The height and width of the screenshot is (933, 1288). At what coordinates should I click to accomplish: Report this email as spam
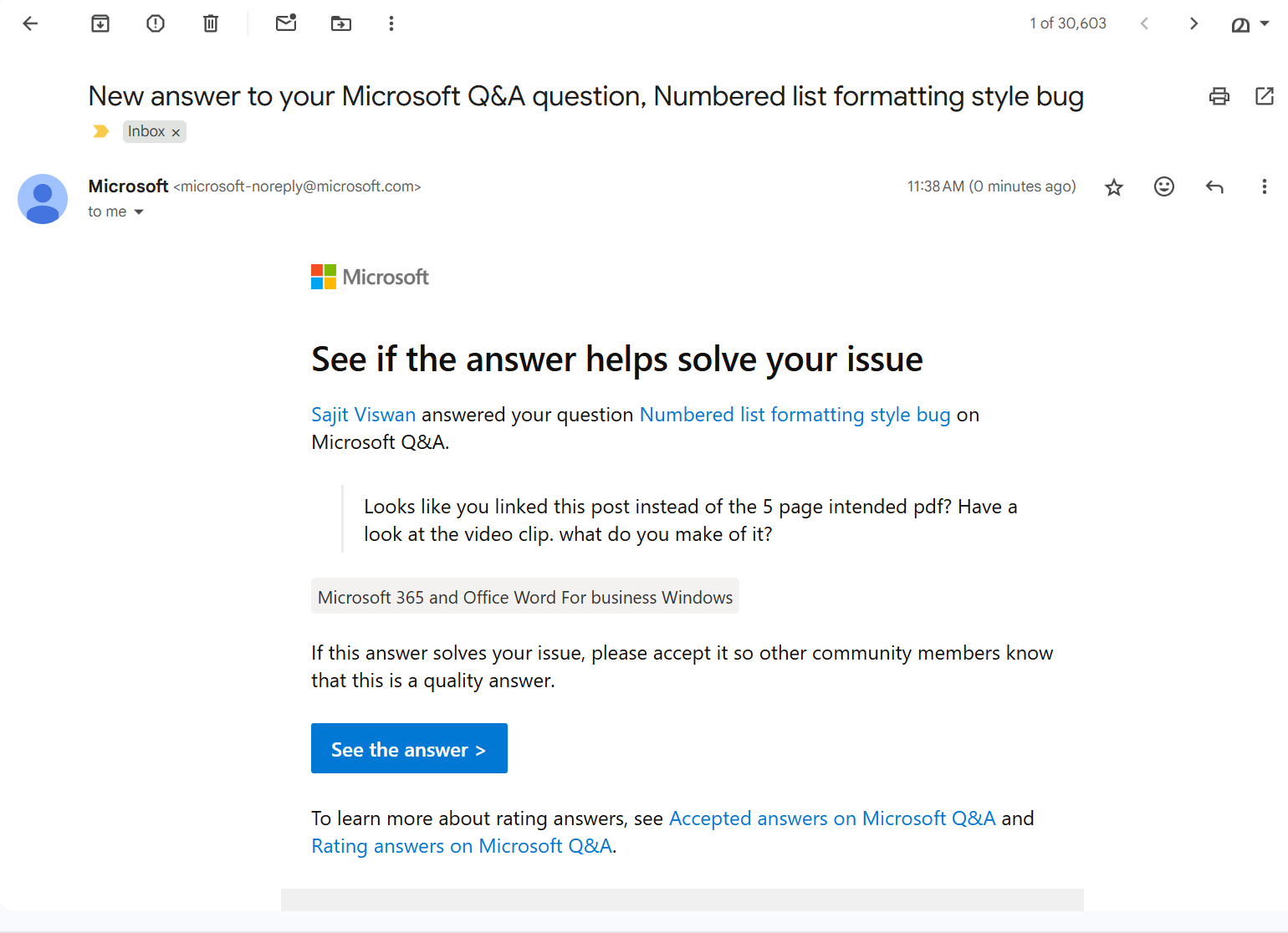tap(156, 23)
